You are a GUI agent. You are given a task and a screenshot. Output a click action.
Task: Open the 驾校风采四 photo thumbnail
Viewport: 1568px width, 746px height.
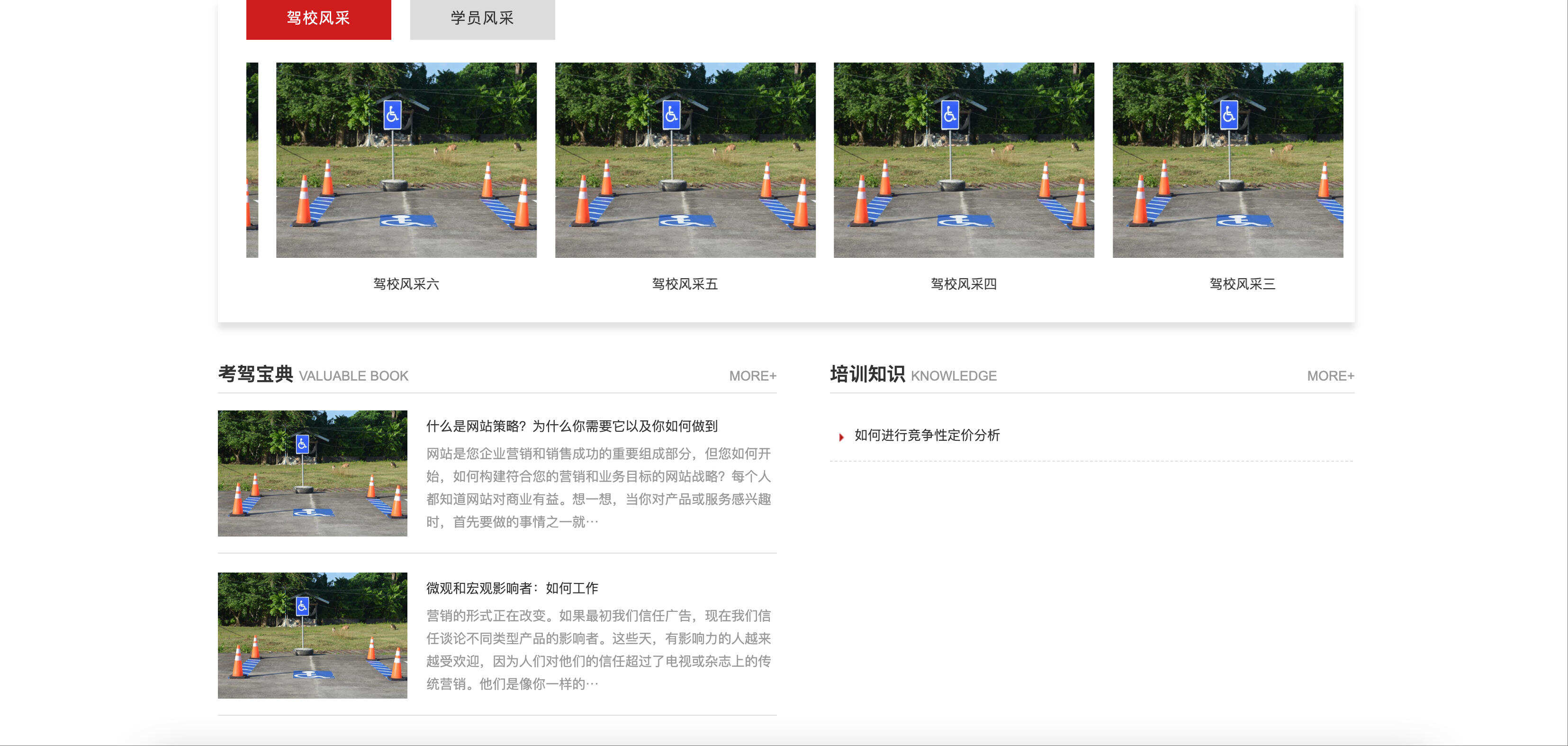964,160
